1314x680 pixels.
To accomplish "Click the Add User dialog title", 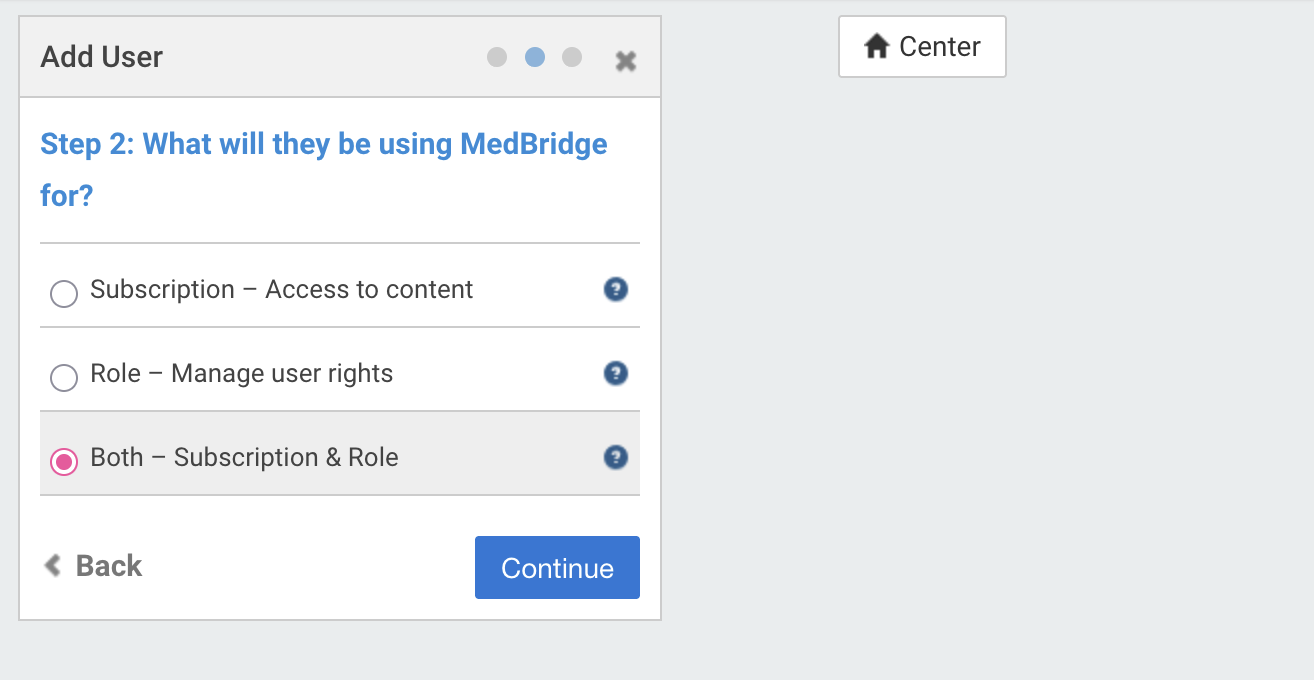I will point(101,57).
